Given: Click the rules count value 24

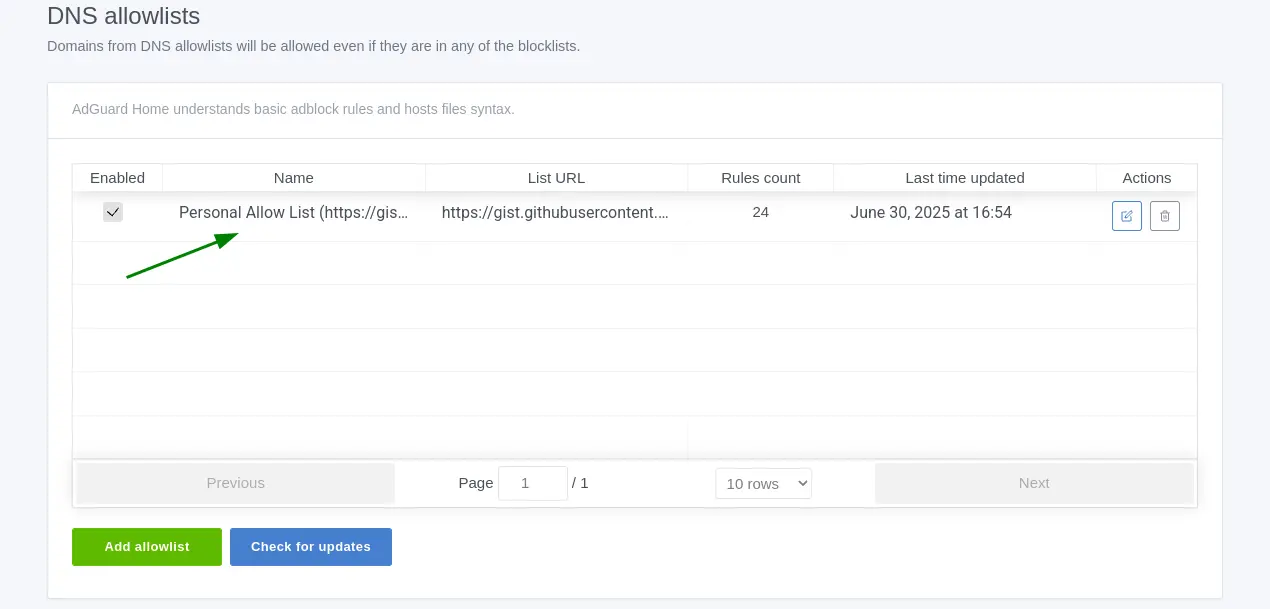Looking at the screenshot, I should click(x=760, y=212).
